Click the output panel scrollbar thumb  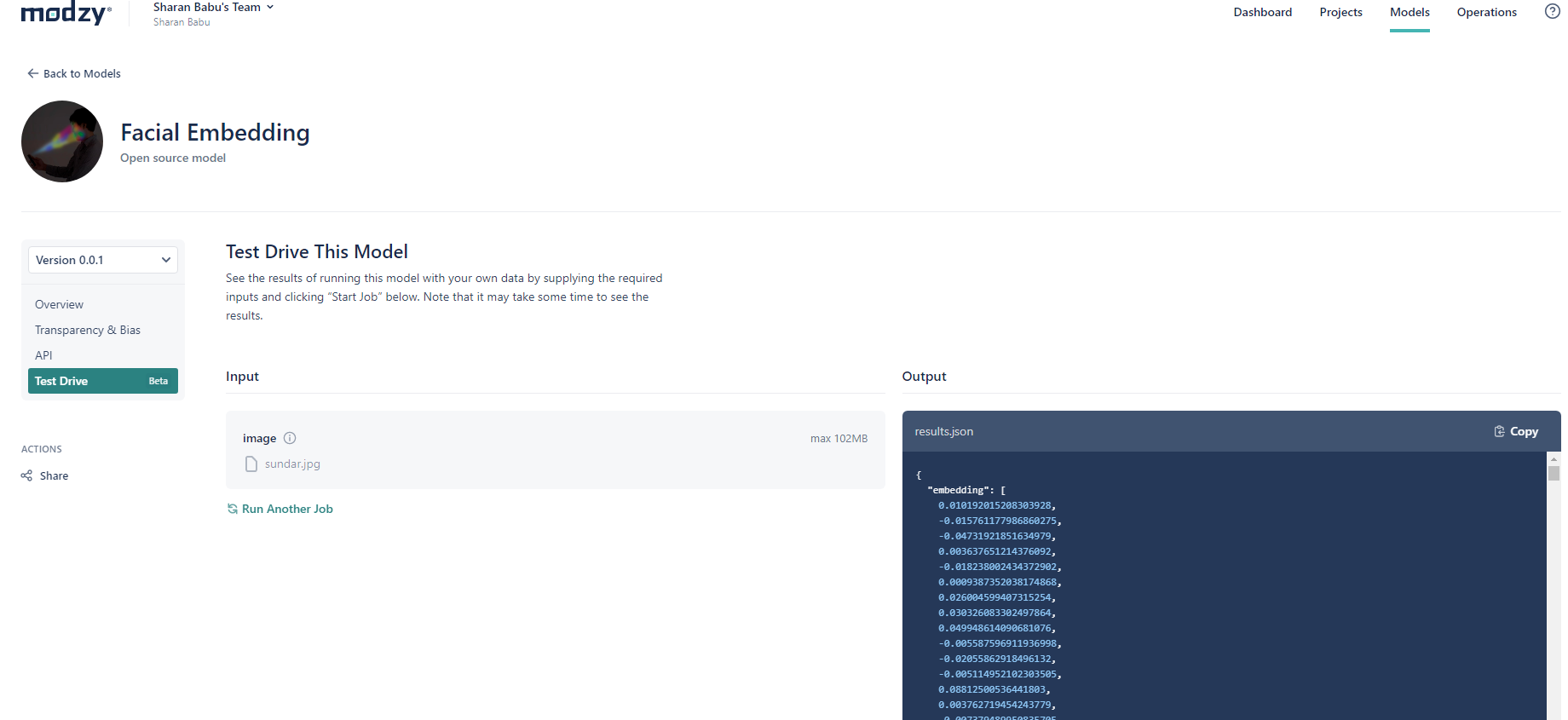coord(1554,473)
